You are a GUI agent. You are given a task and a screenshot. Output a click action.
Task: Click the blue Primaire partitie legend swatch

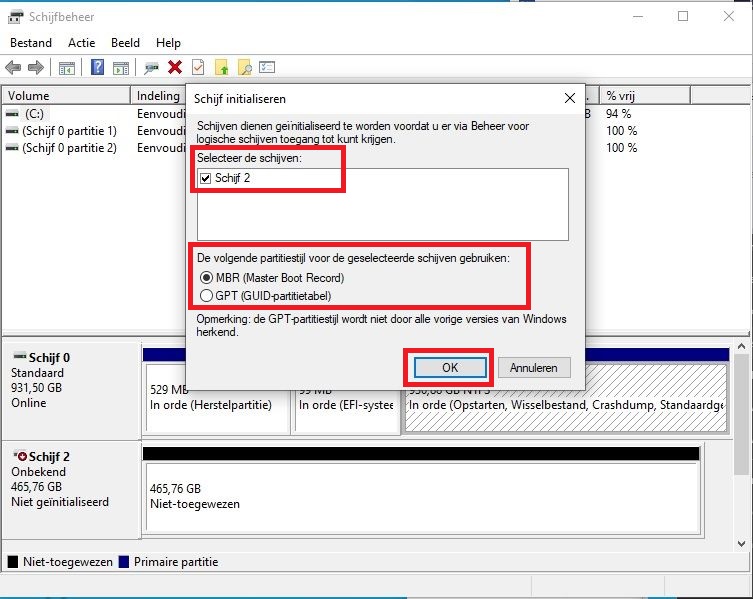point(124,562)
